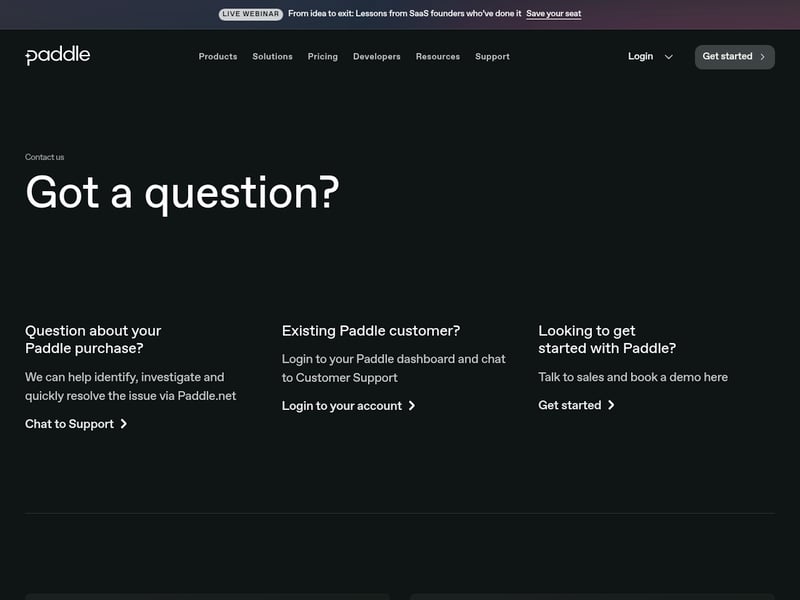800x600 pixels.
Task: Click Question about your Paddle purchase? heading
Action: (x=93, y=339)
